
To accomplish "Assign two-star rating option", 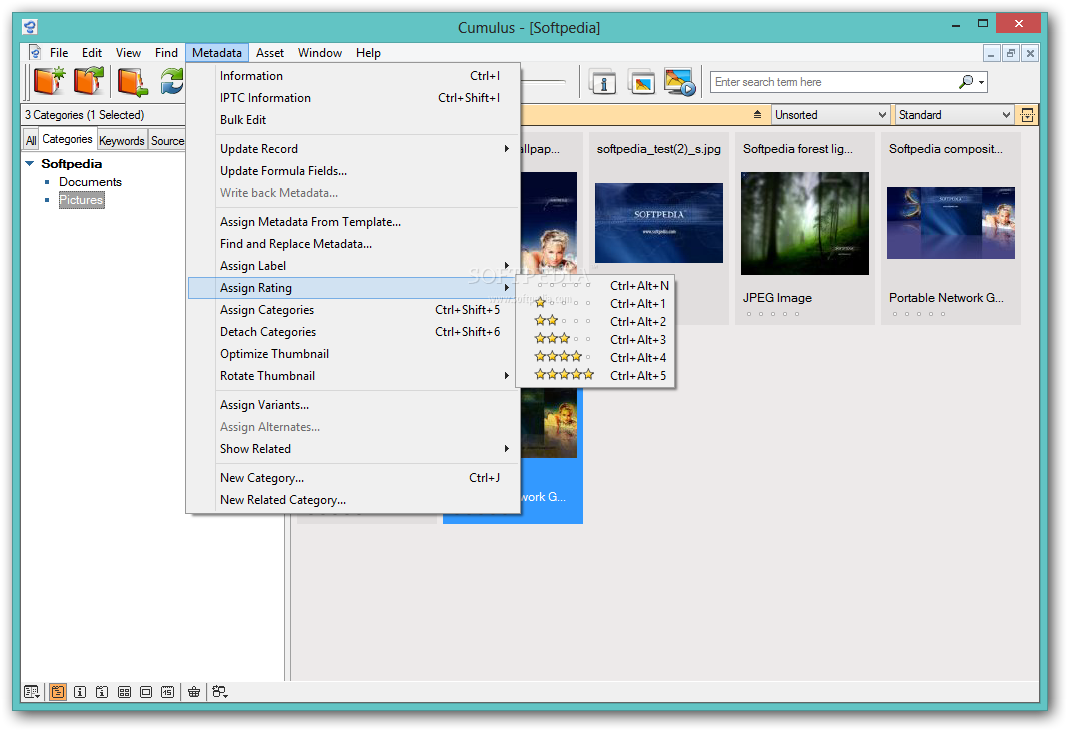I will click(595, 322).
